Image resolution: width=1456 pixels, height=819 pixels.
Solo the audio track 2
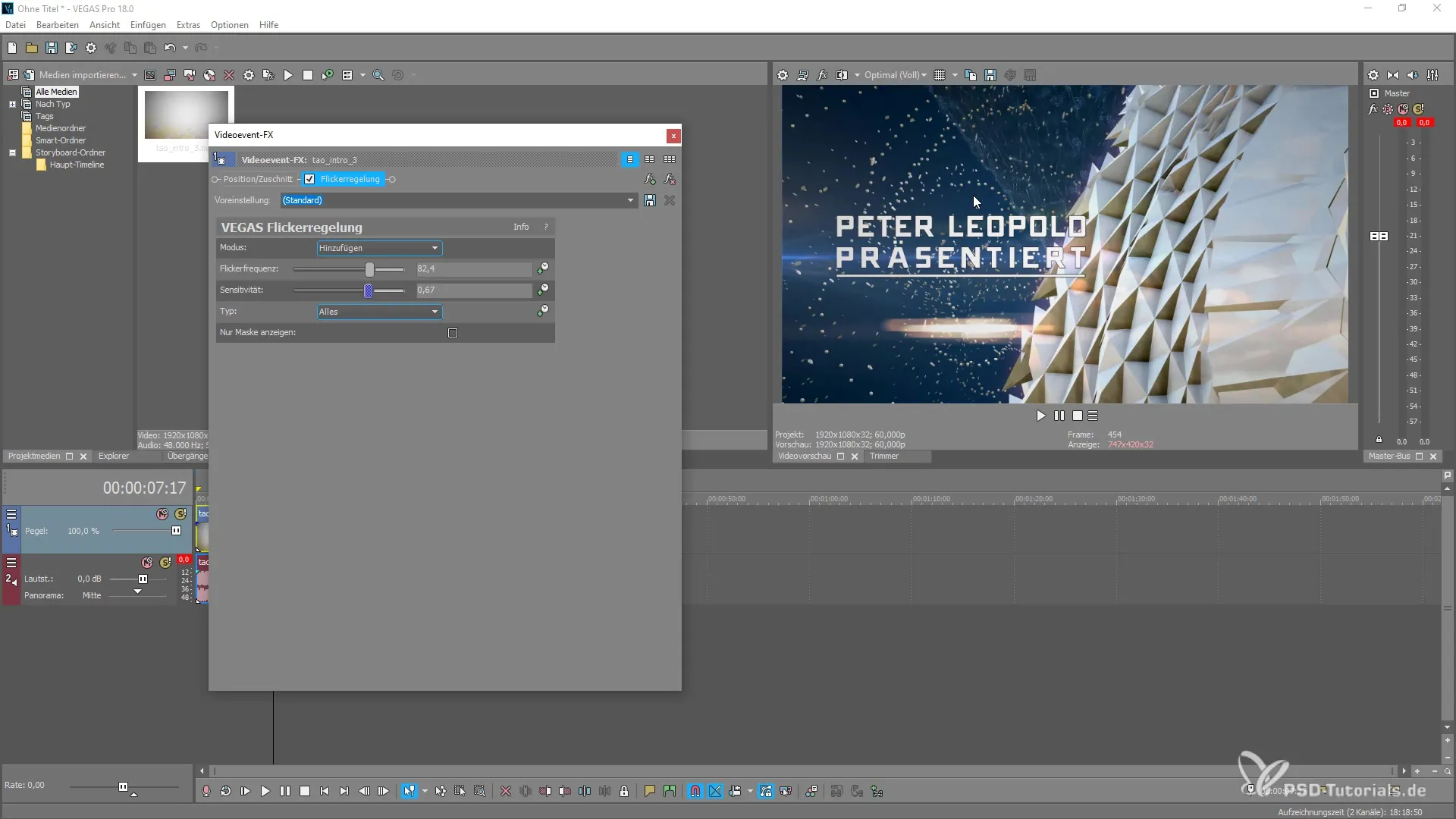tap(165, 563)
